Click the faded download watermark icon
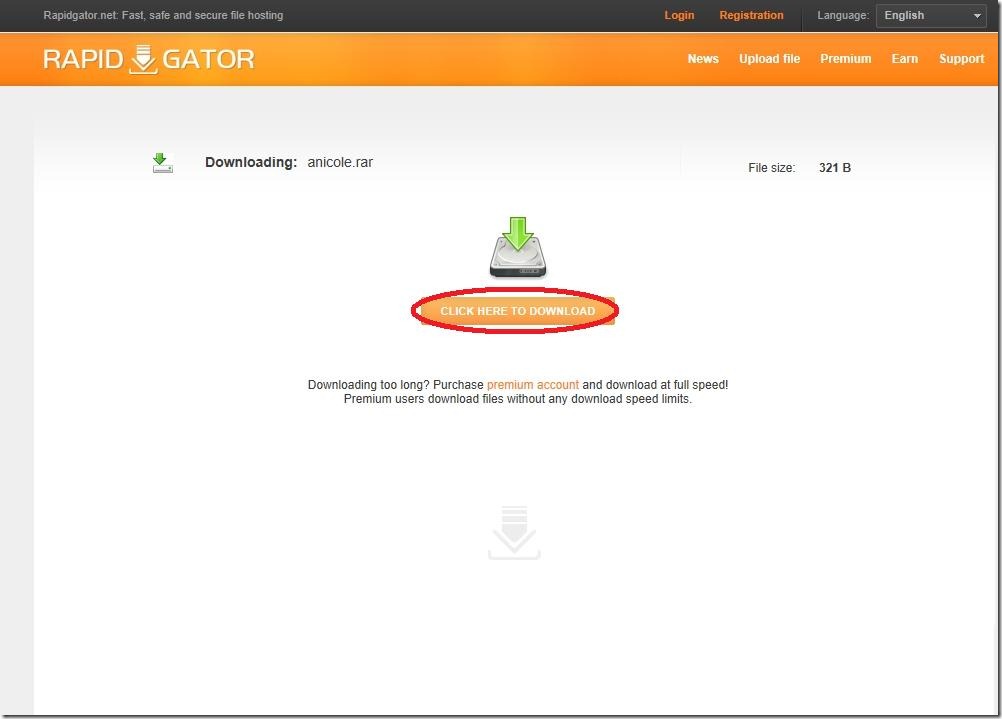 [x=514, y=532]
